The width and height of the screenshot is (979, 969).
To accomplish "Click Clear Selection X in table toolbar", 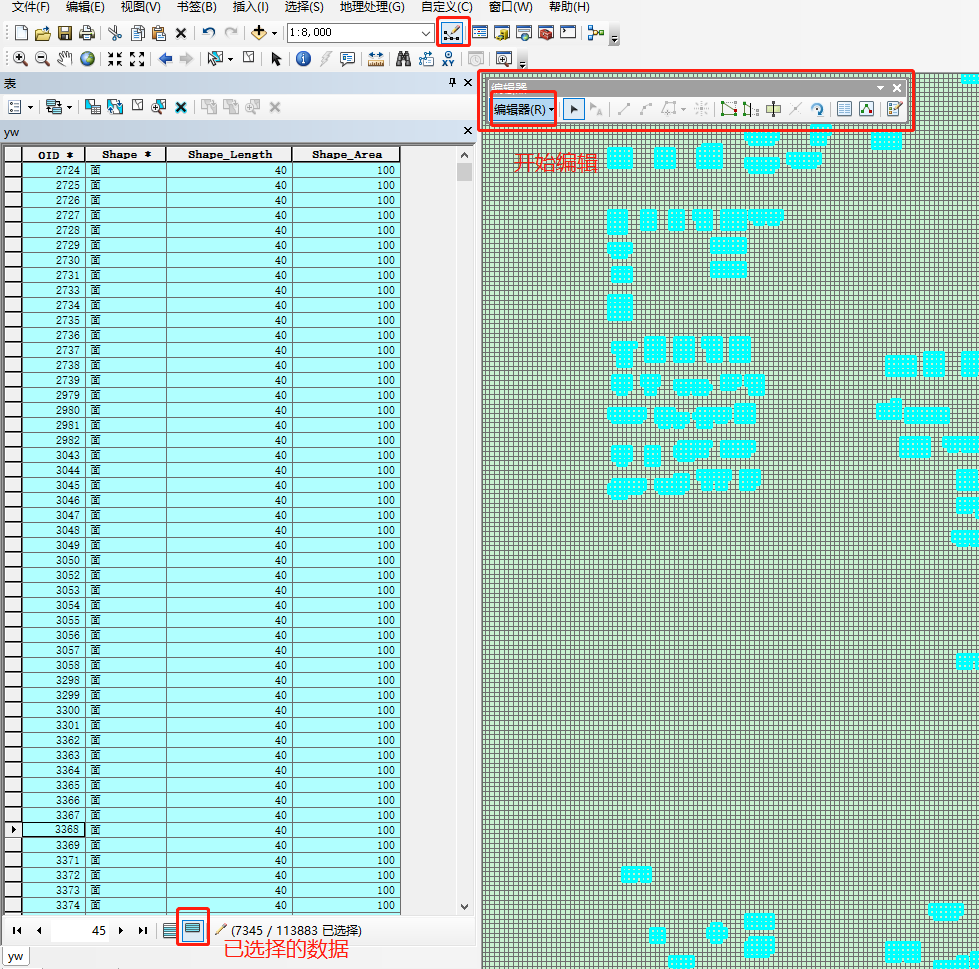I will pyautogui.click(x=181, y=107).
